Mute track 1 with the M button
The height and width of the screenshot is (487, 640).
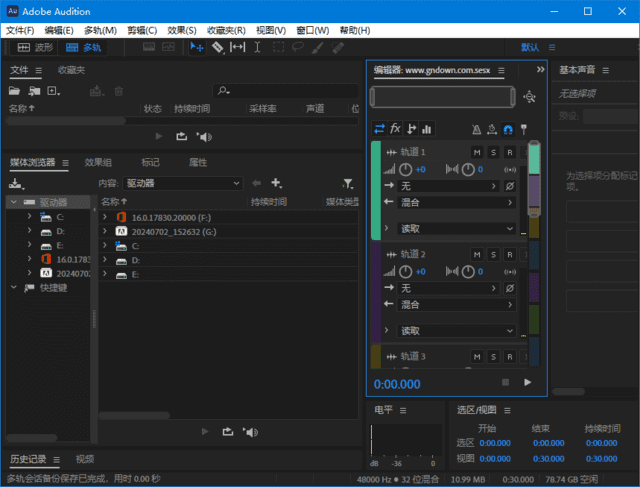point(477,152)
